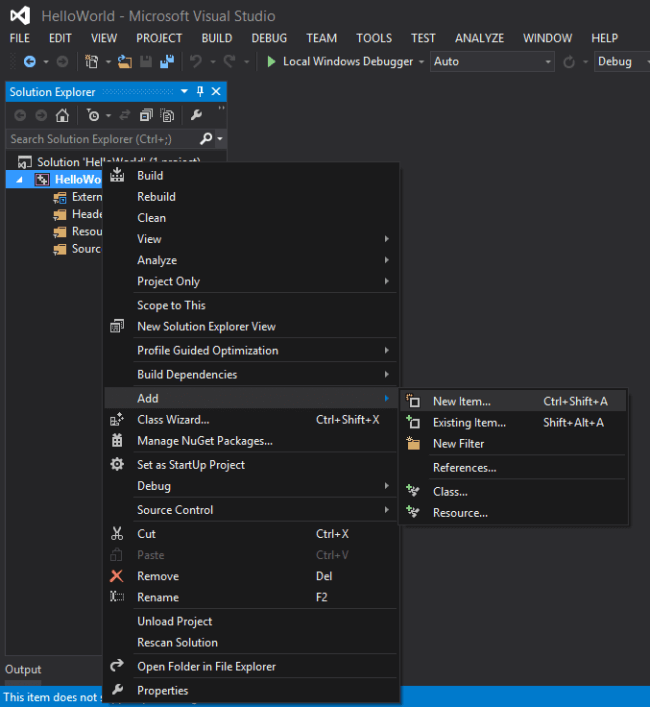Open the ANALYZE menu
This screenshot has width=650, height=707.
click(x=479, y=38)
